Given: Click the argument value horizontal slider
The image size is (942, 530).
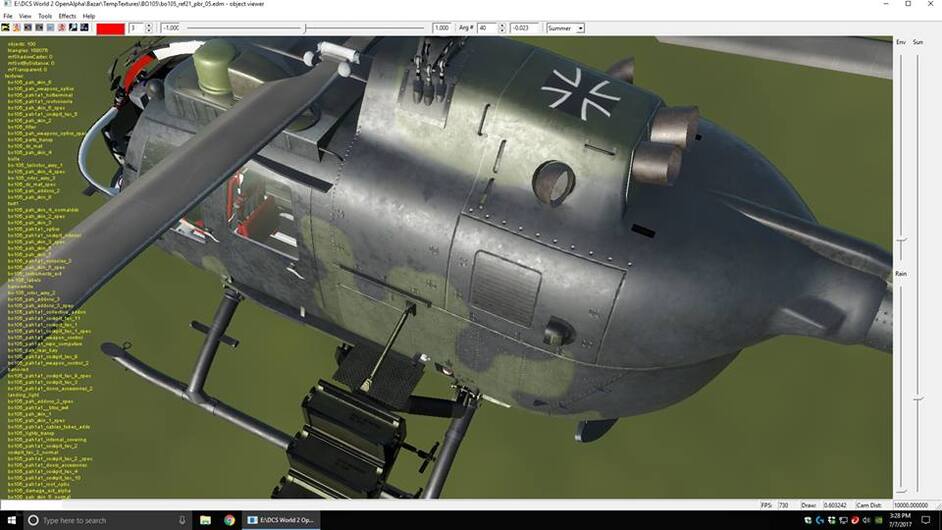Looking at the screenshot, I should pos(305,28).
